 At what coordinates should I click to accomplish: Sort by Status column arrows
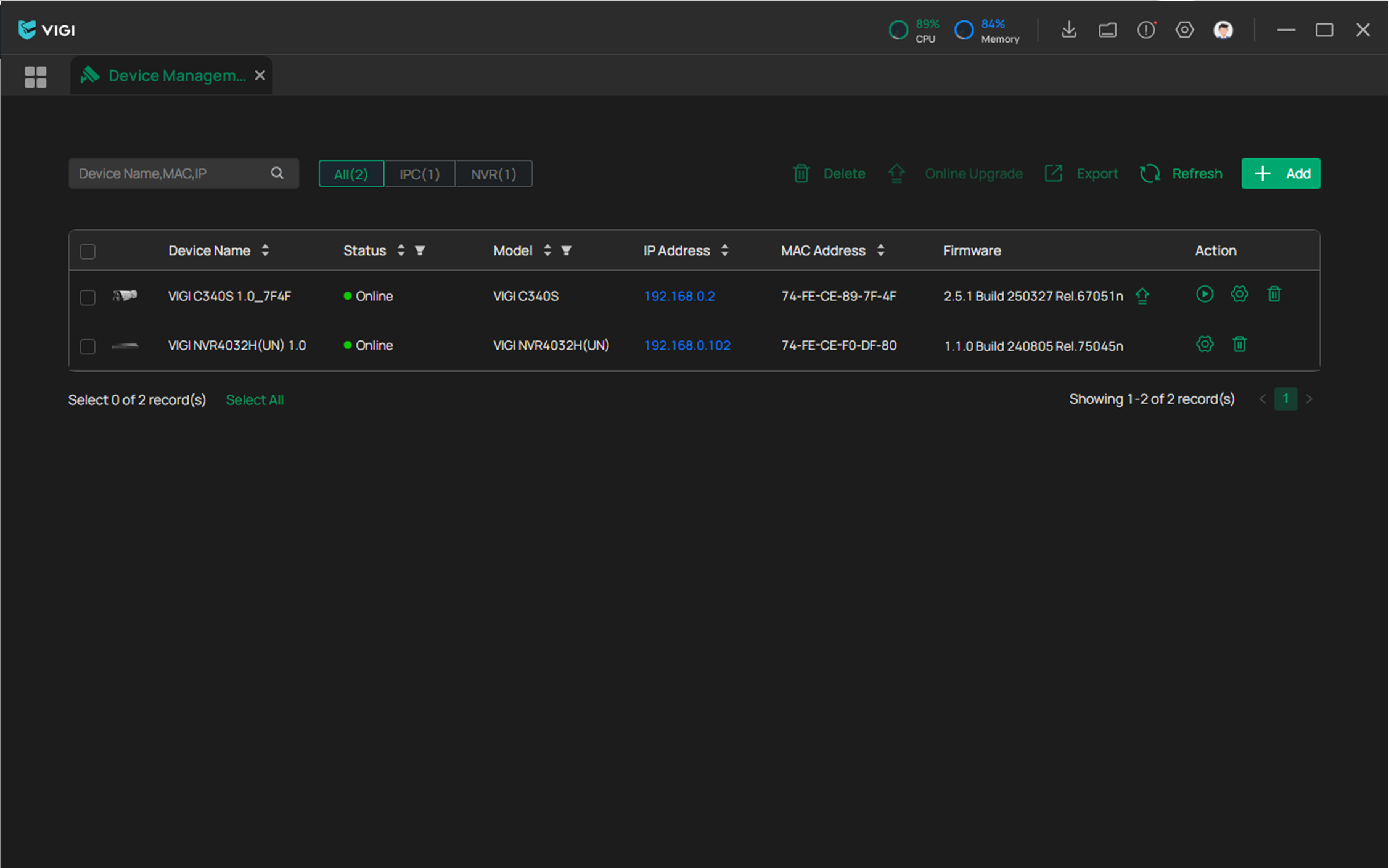click(x=401, y=250)
